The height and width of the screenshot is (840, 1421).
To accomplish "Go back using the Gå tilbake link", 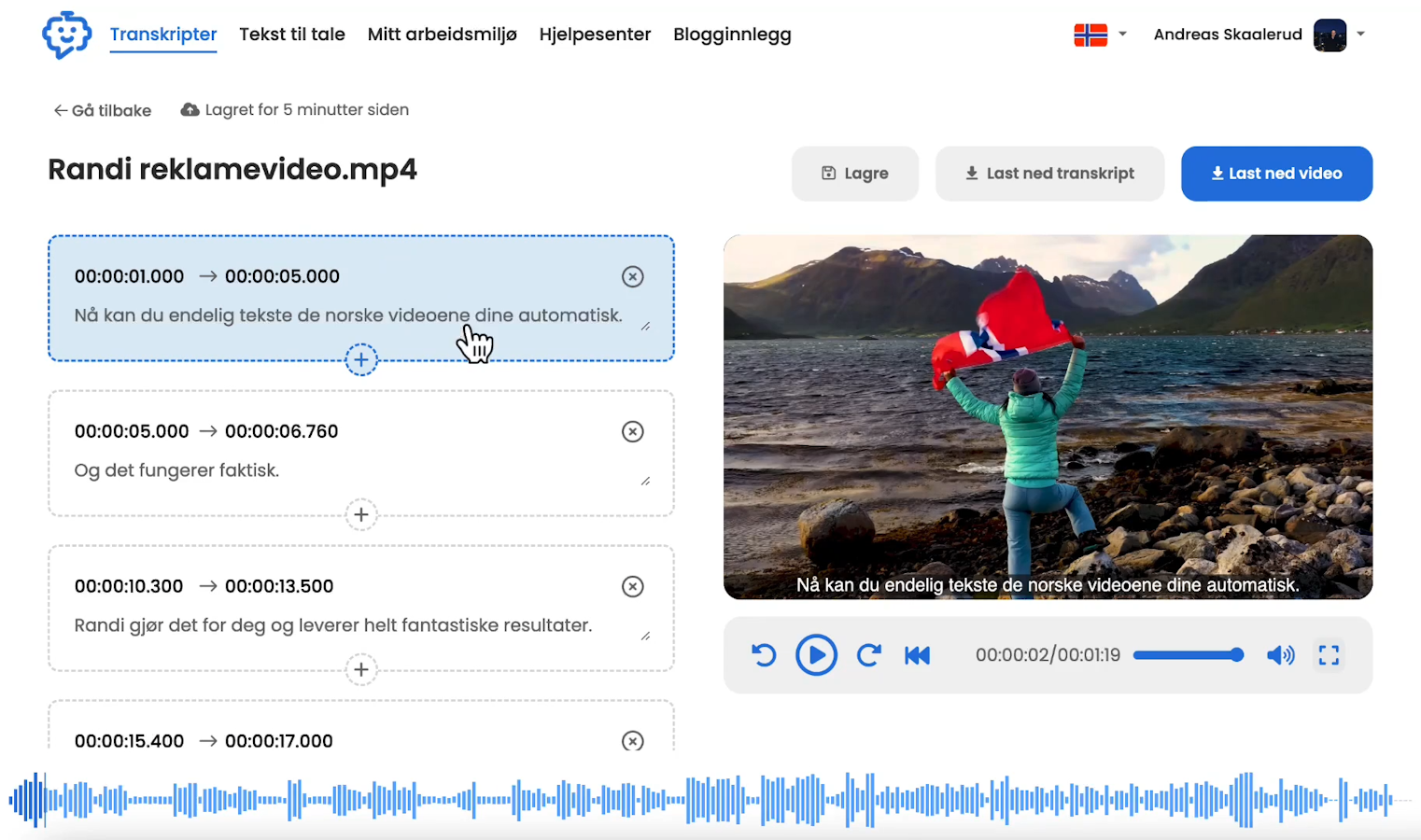I will (103, 110).
